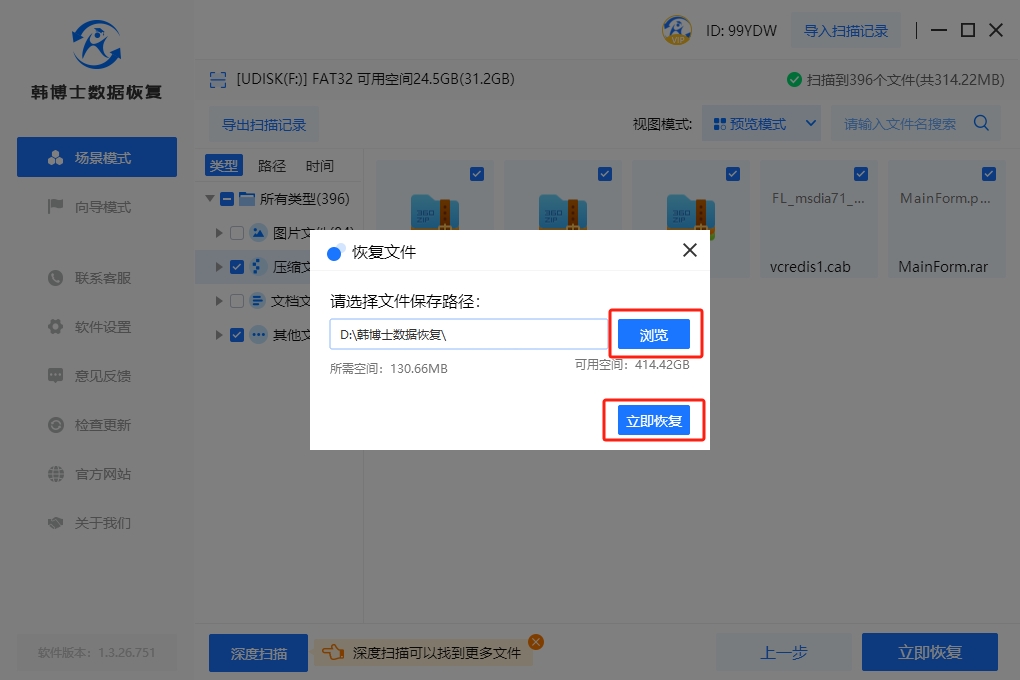Screen dimensions: 1020x680
Task: Expand the 图片文件 tree node
Action: 219,233
